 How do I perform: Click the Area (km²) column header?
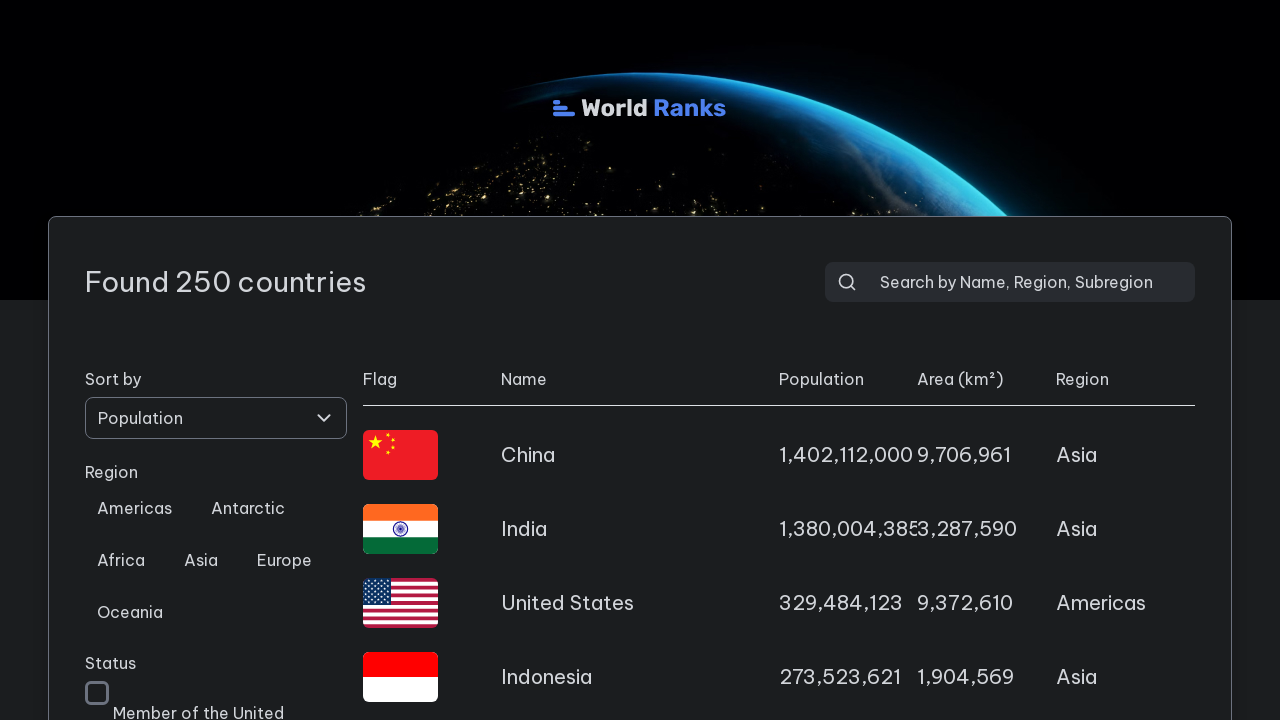(960, 379)
